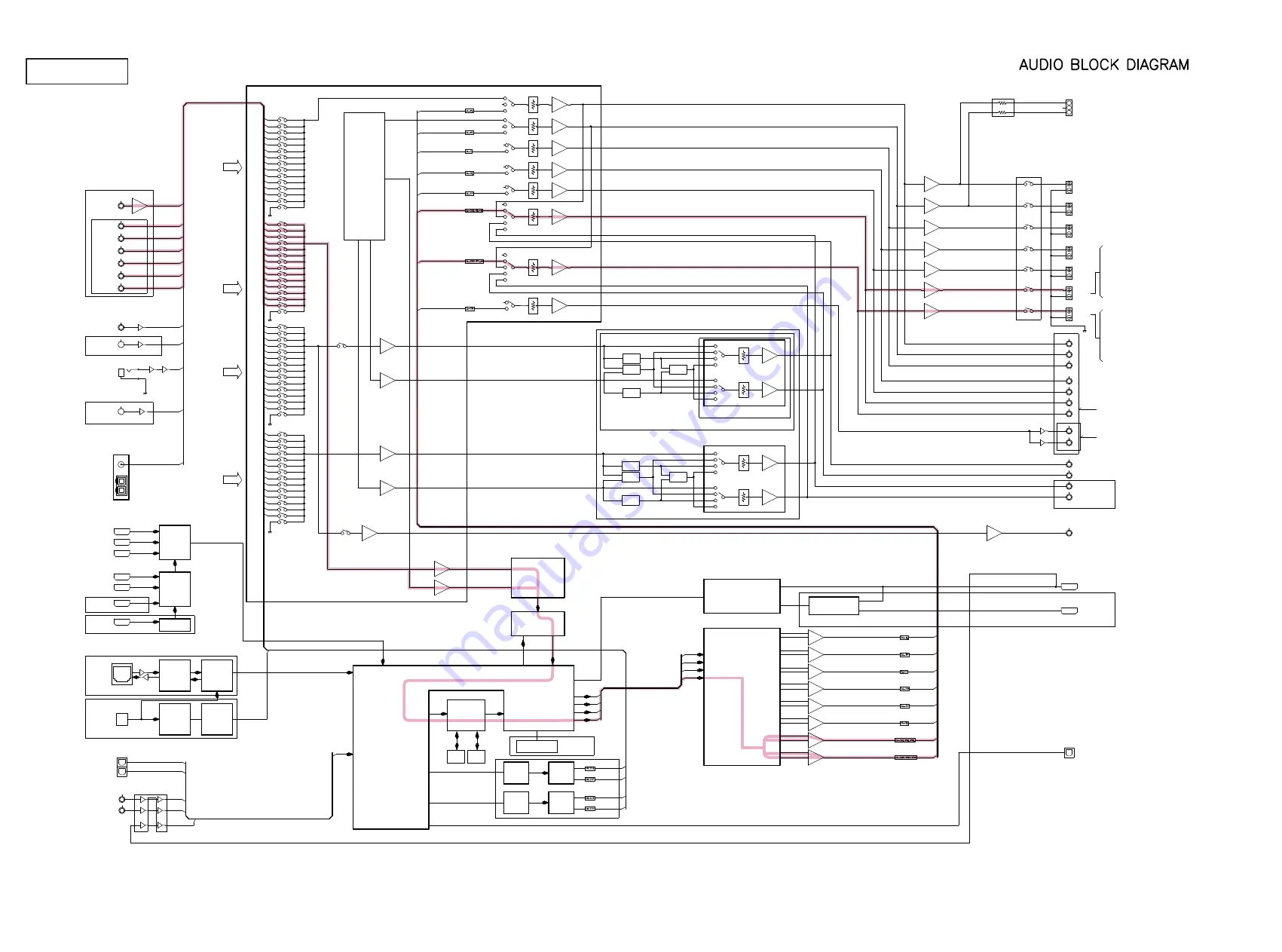Select the coaxial and dual optical jack panel
This screenshot has width=1282, height=952.
coord(121,477)
